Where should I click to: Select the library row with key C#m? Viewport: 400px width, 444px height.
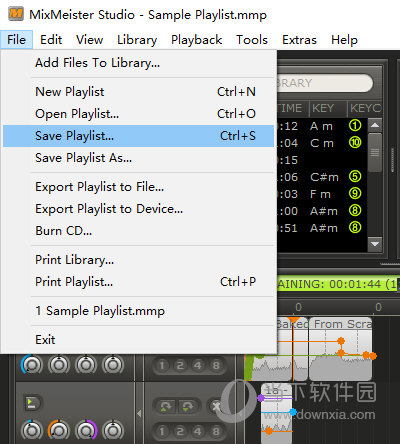[x=322, y=177]
